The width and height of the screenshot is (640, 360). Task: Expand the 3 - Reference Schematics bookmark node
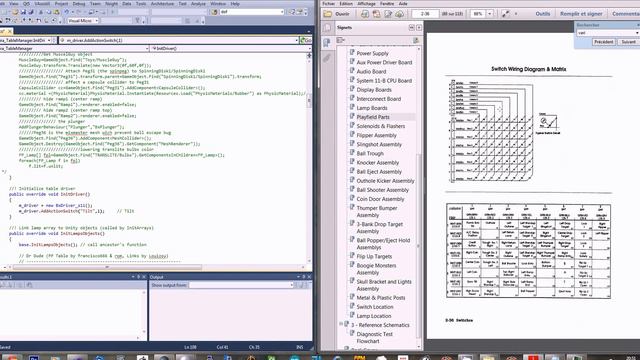[x=341, y=325]
